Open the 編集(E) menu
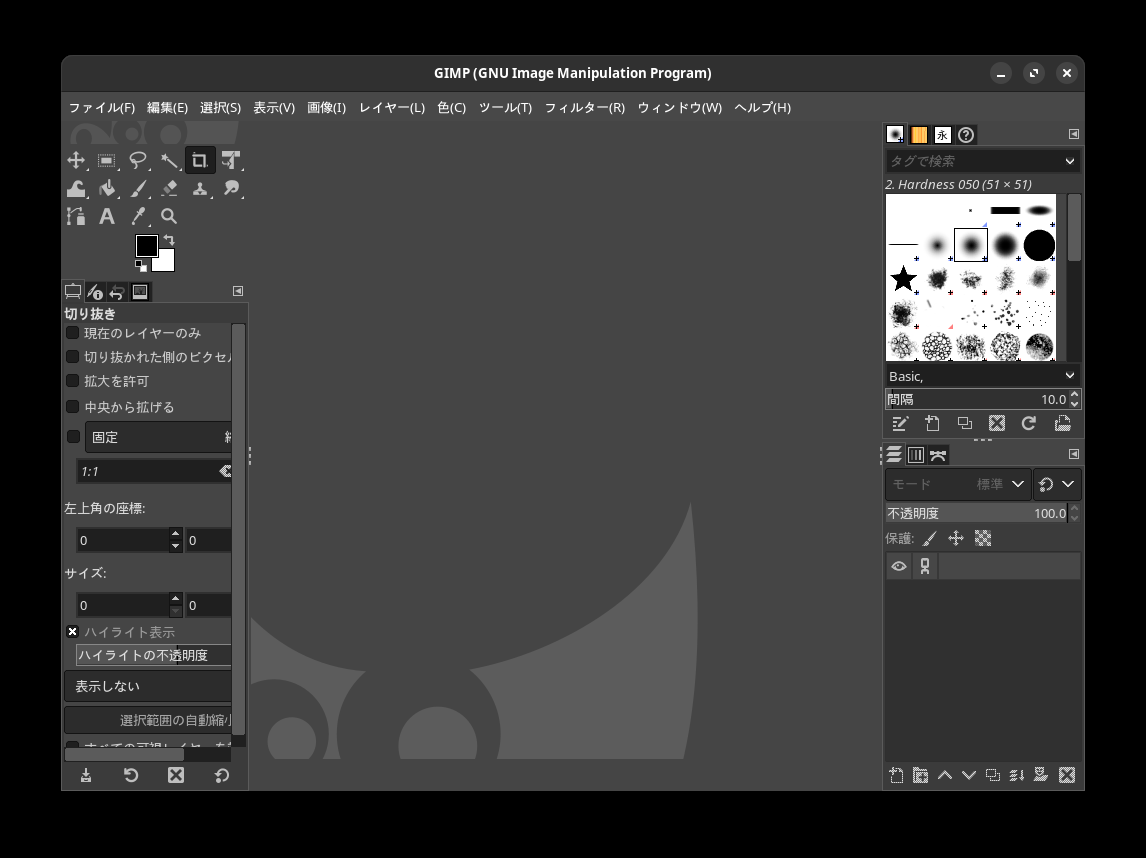Screen dimensions: 1146x858 (167, 107)
